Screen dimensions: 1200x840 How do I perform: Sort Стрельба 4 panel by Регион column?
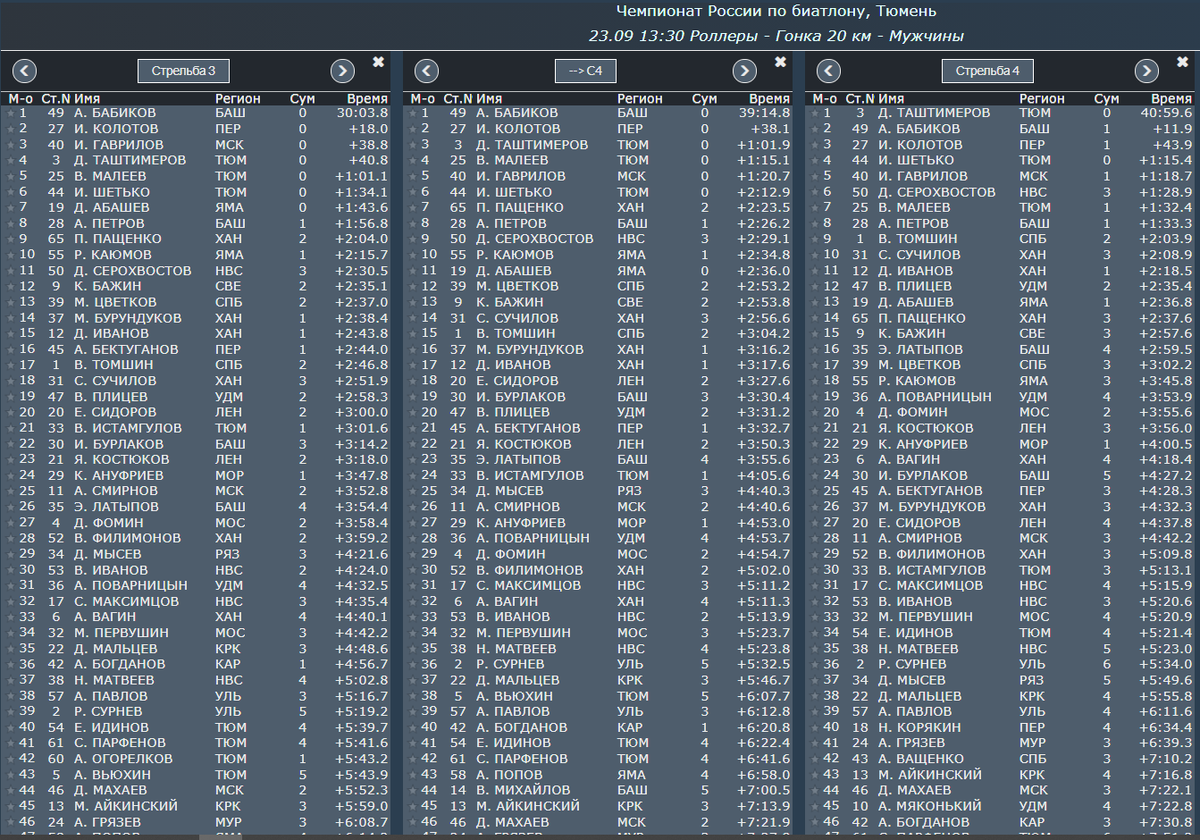pos(1041,99)
